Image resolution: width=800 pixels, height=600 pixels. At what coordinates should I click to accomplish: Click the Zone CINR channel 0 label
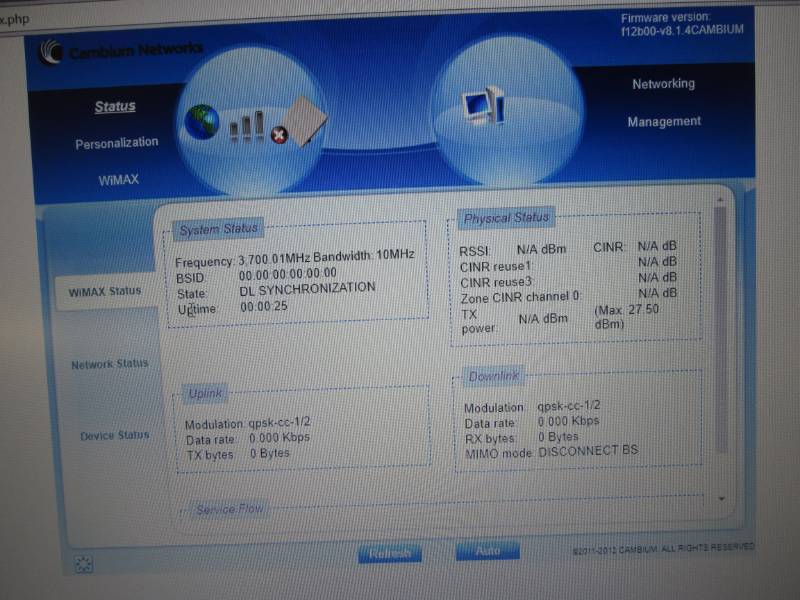pos(521,297)
